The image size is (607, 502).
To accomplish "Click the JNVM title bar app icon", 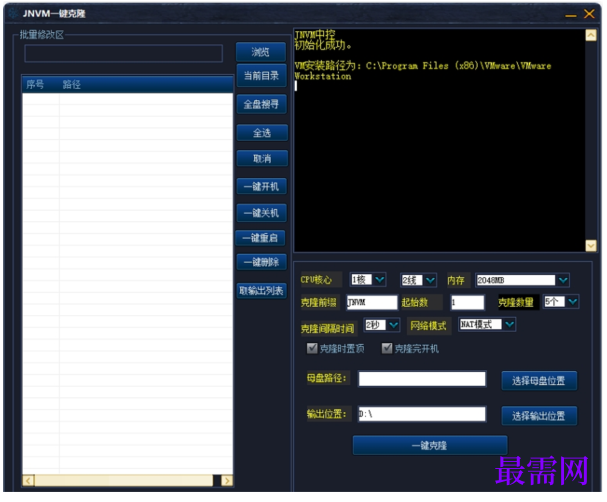I will pos(14,14).
